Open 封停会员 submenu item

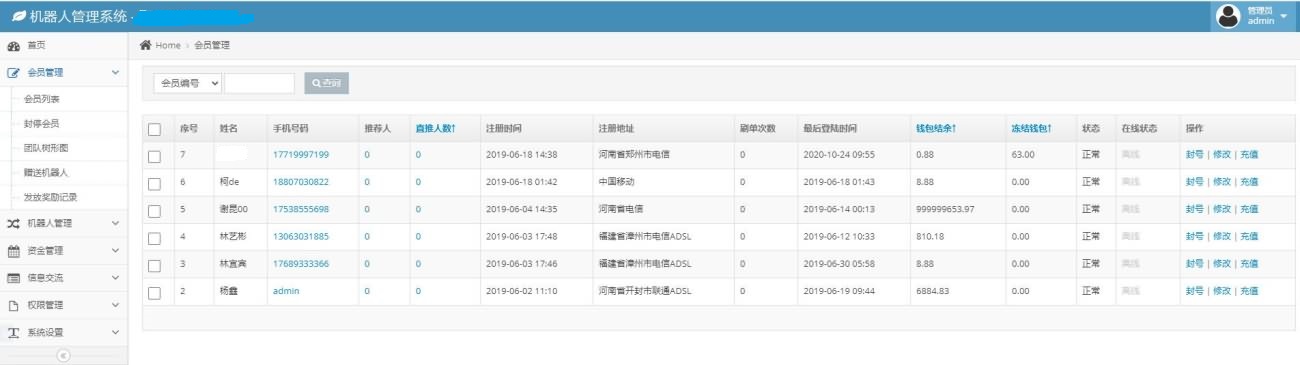click(x=42, y=123)
